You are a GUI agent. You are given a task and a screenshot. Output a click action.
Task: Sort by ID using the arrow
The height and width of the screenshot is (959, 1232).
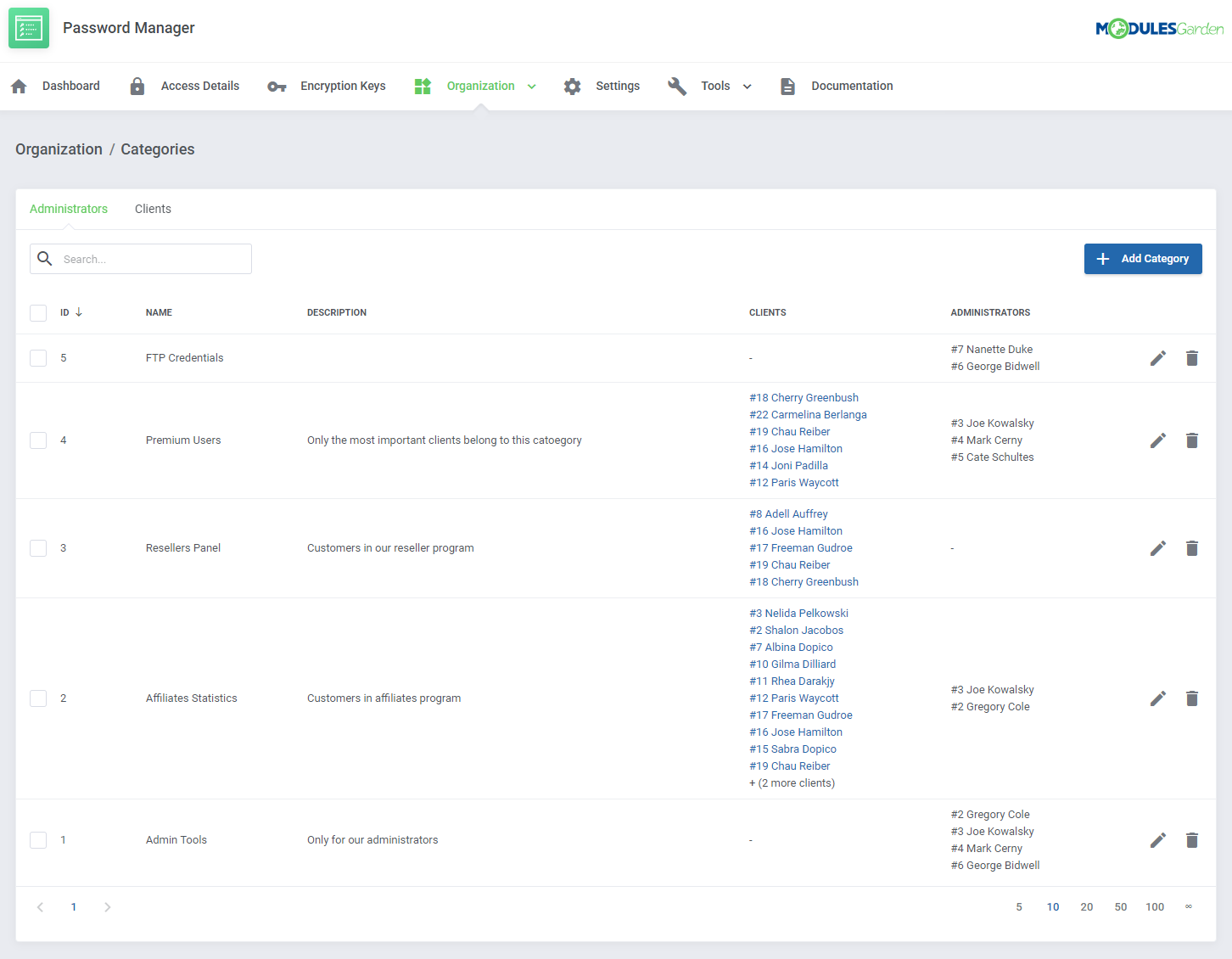point(79,312)
